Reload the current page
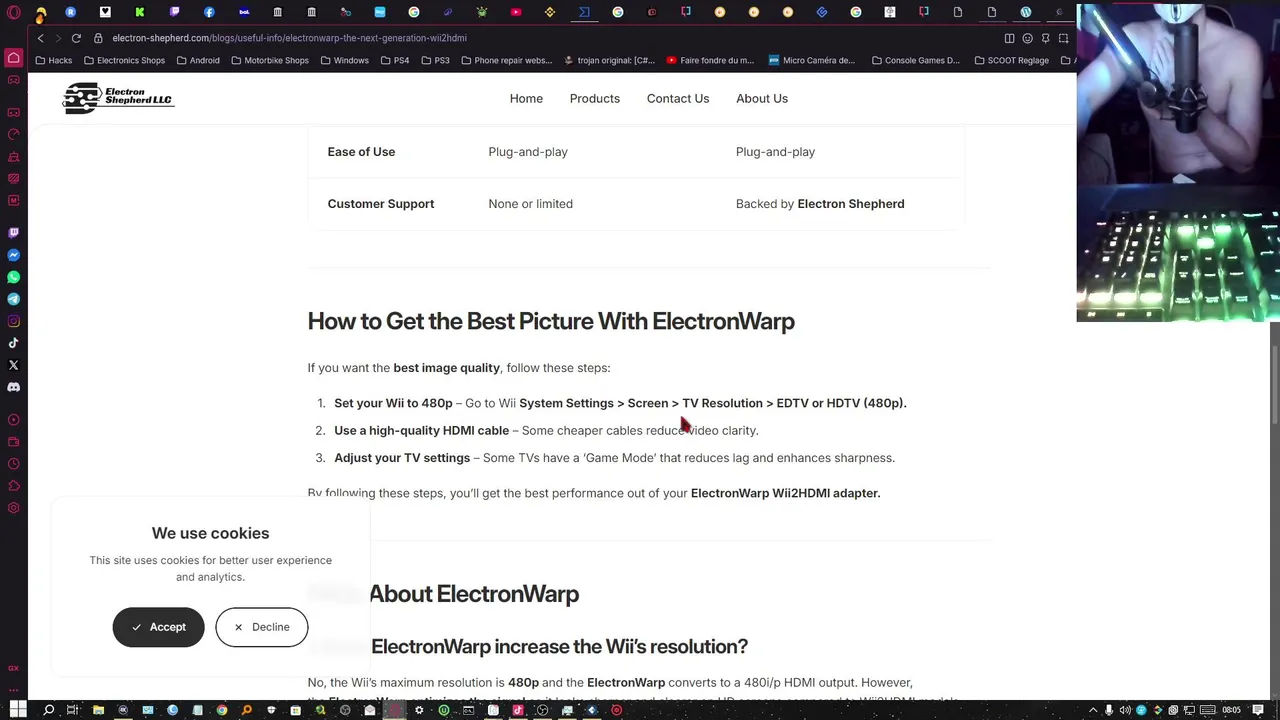 pyautogui.click(x=76, y=38)
